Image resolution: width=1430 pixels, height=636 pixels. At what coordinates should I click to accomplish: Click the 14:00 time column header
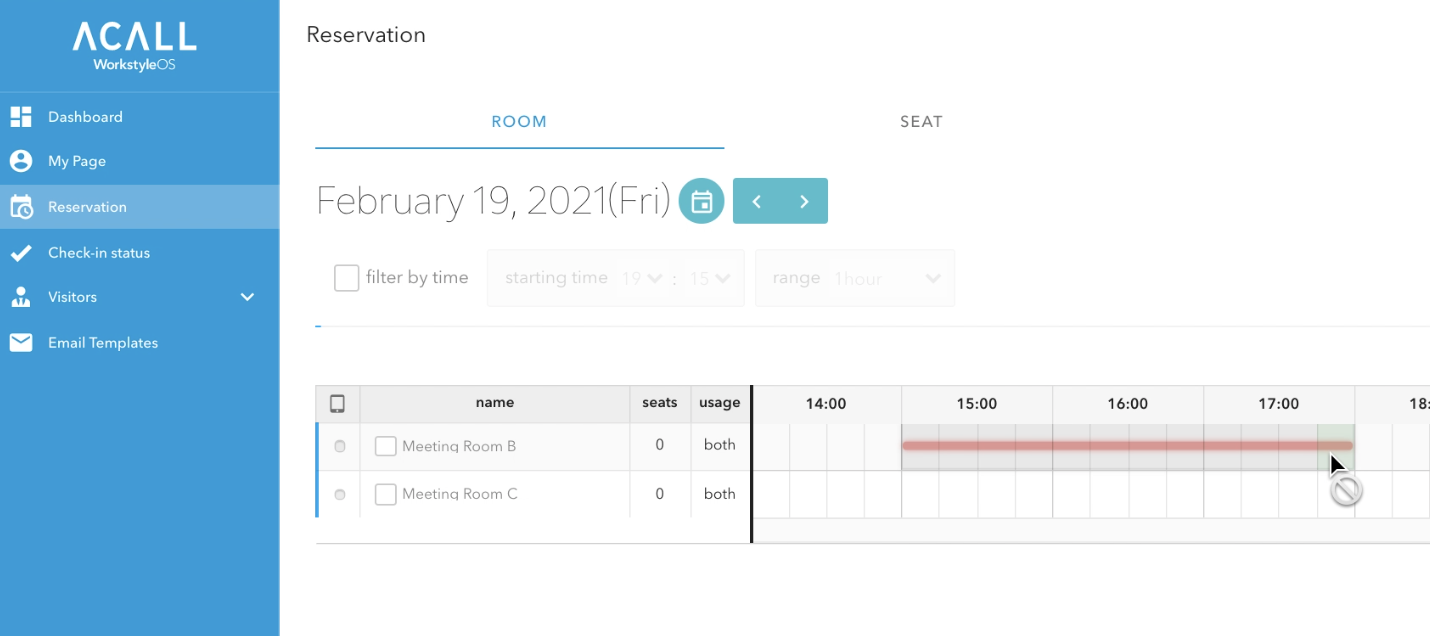[826, 404]
